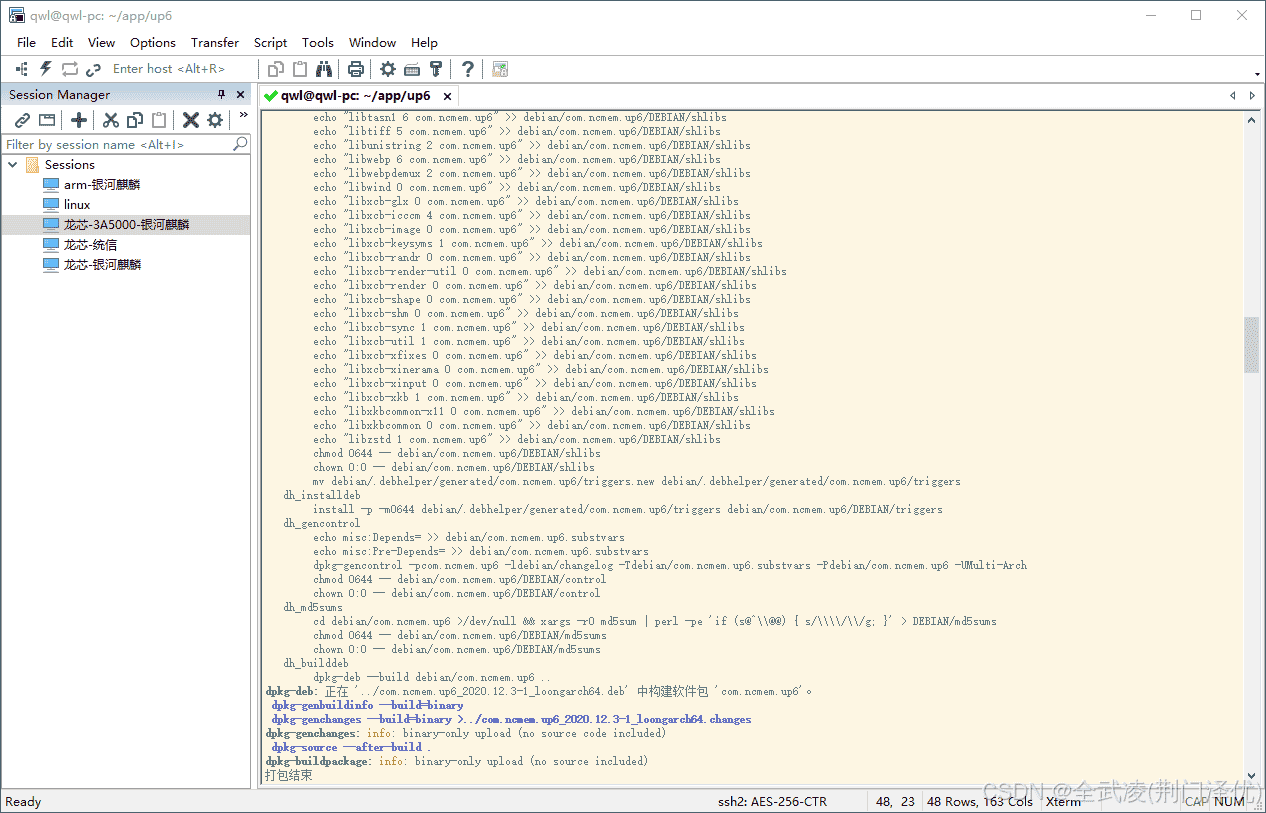Open the Script menu
This screenshot has height=813, width=1266.
270,43
